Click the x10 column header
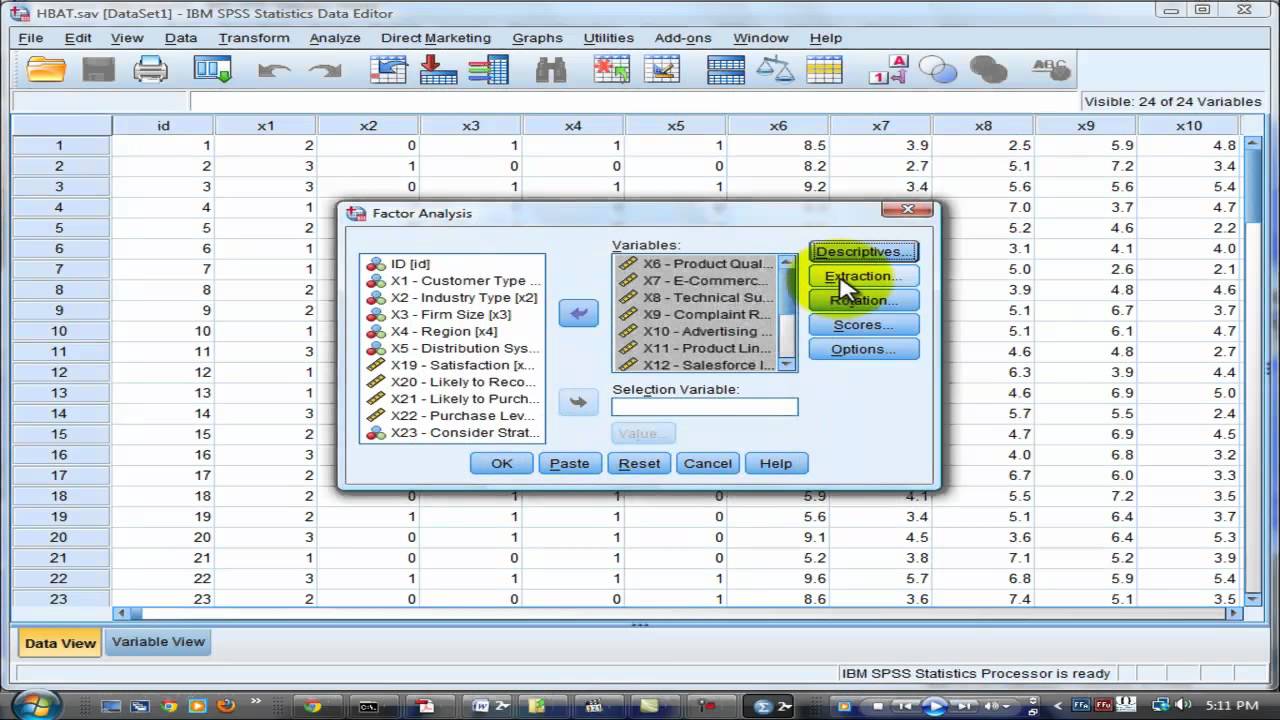 pos(1188,125)
